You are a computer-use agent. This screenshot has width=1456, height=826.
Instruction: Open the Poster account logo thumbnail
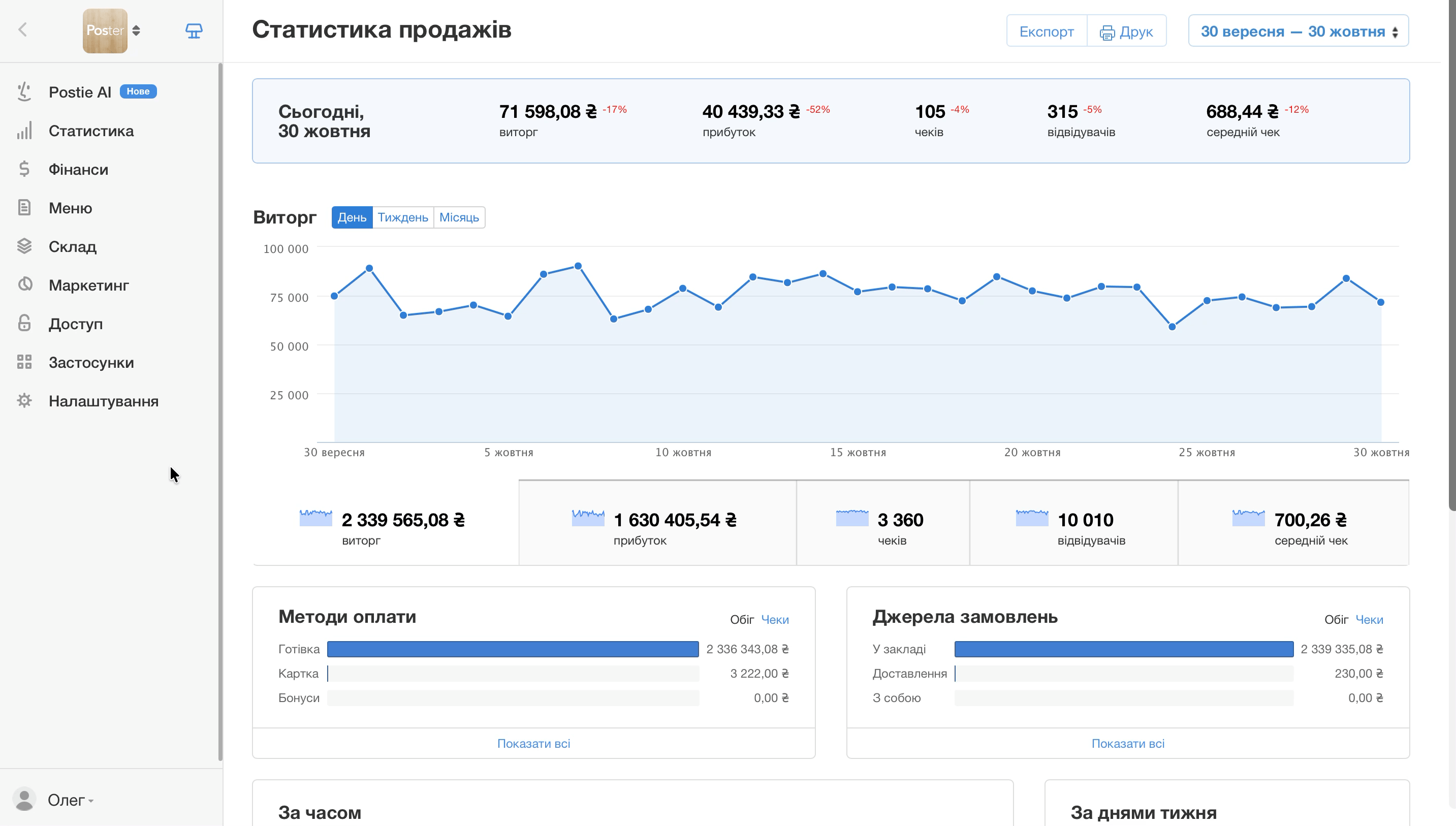[105, 30]
